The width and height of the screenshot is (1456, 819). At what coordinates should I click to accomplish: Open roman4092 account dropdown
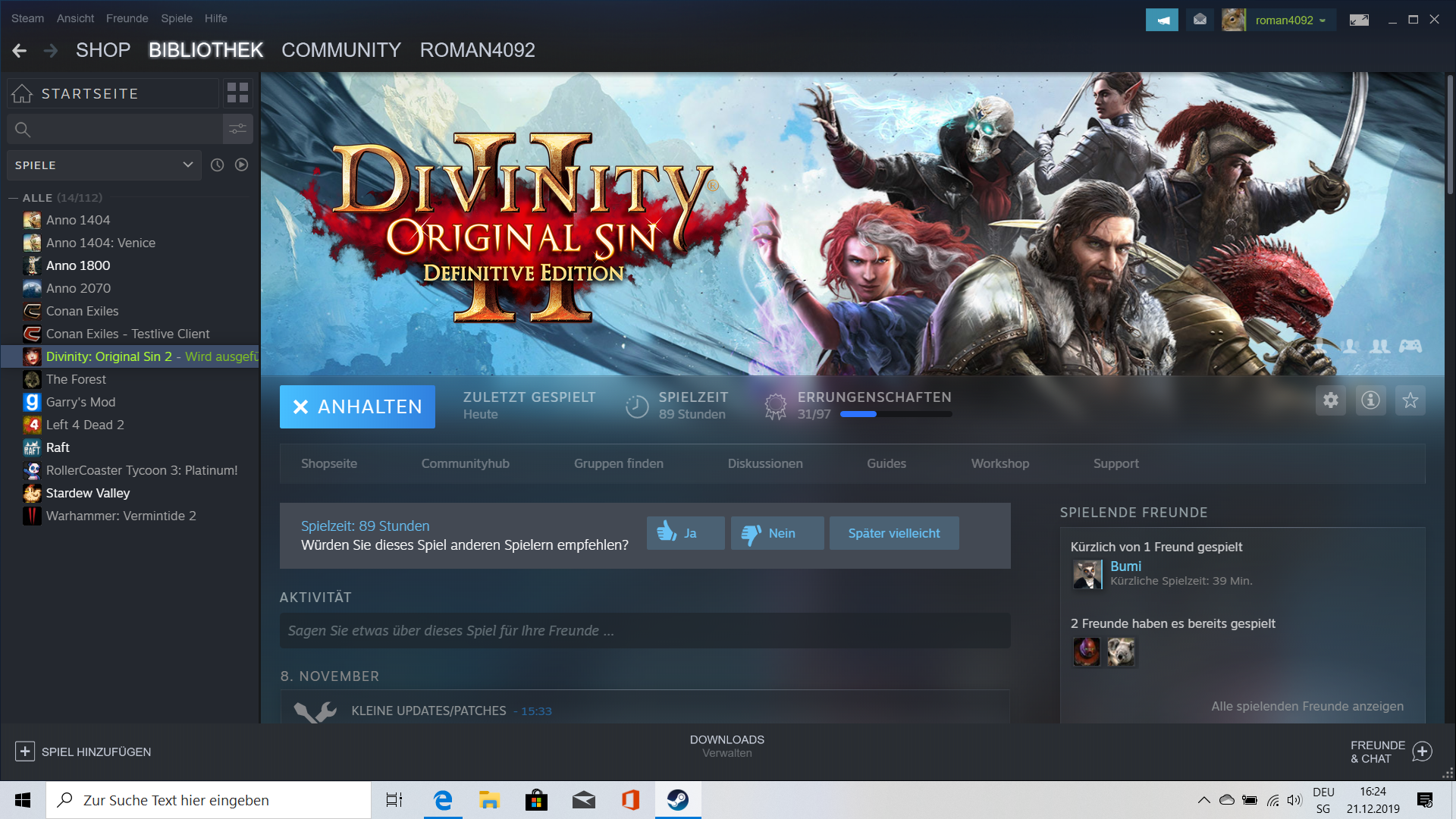pos(1290,20)
